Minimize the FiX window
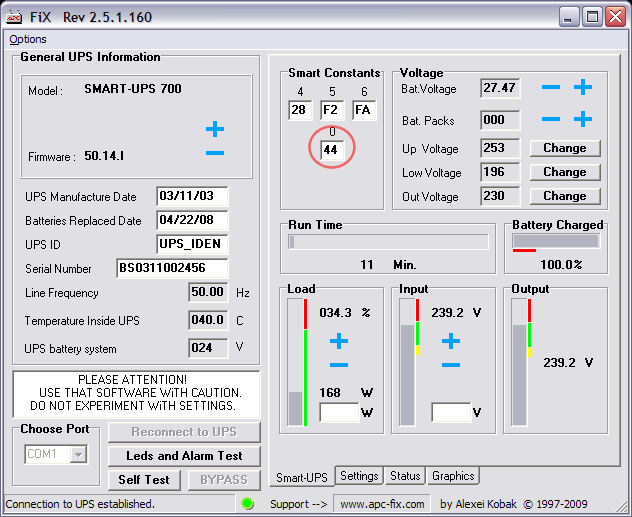 pyautogui.click(x=568, y=17)
